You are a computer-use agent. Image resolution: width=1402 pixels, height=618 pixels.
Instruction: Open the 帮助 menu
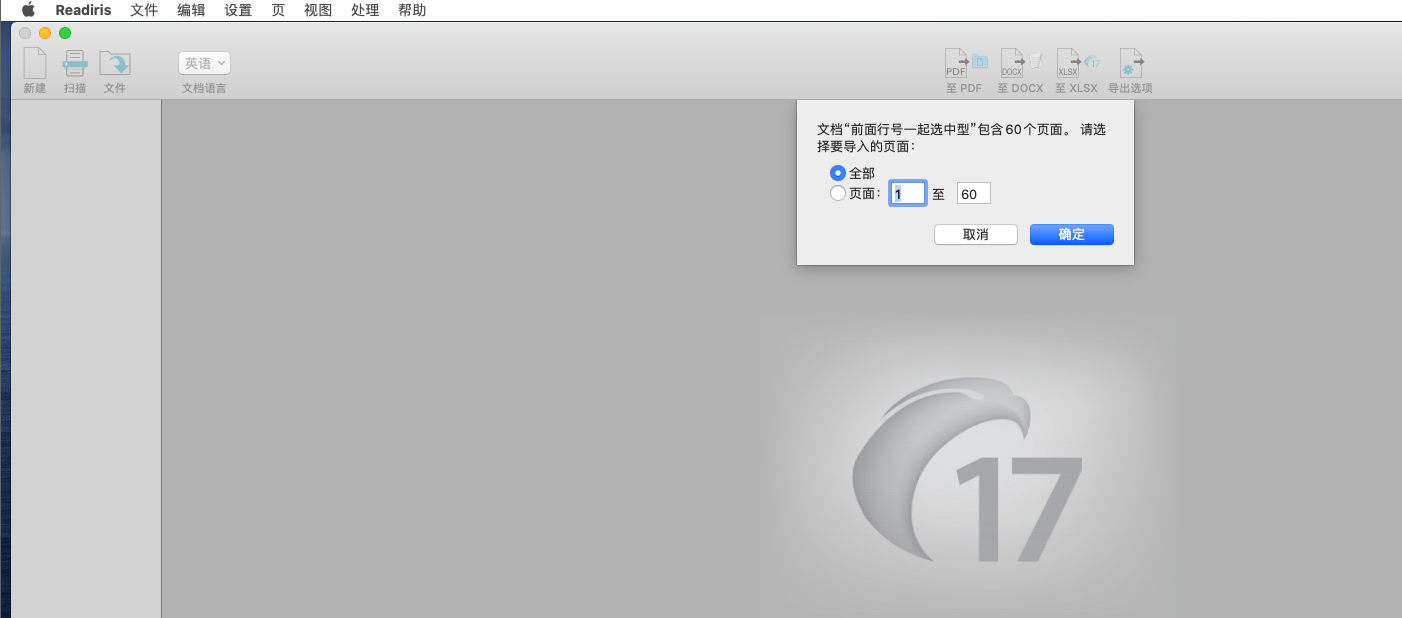pos(412,10)
